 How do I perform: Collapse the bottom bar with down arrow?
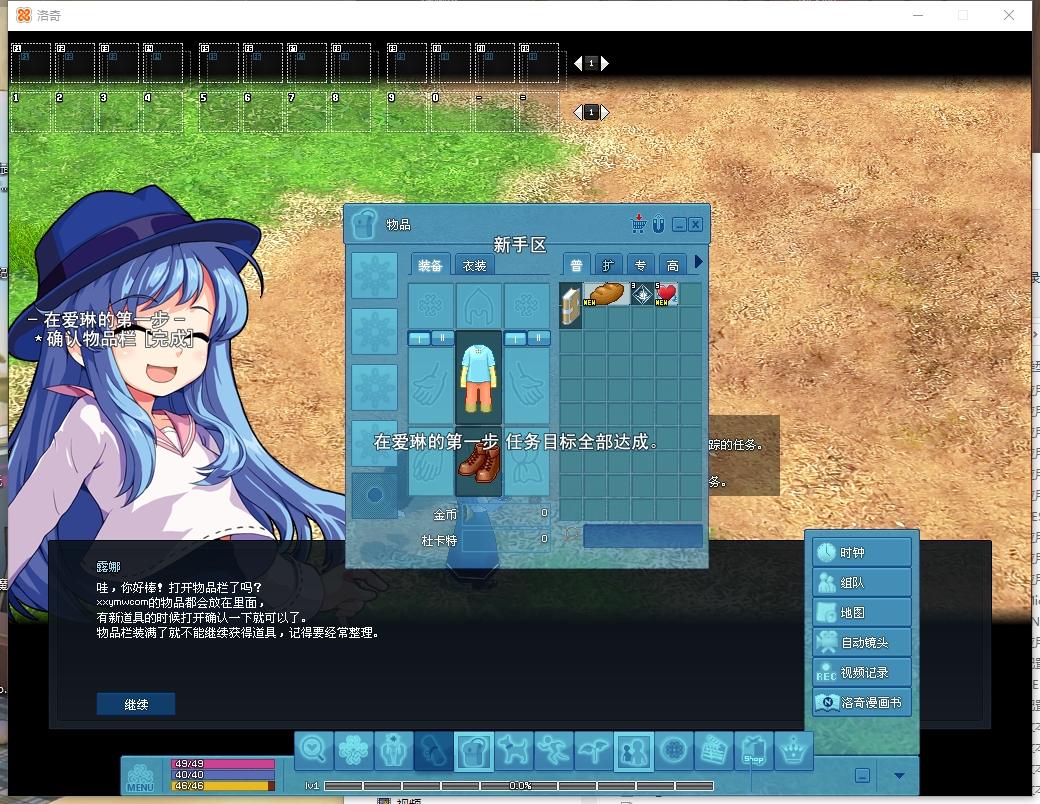[899, 775]
